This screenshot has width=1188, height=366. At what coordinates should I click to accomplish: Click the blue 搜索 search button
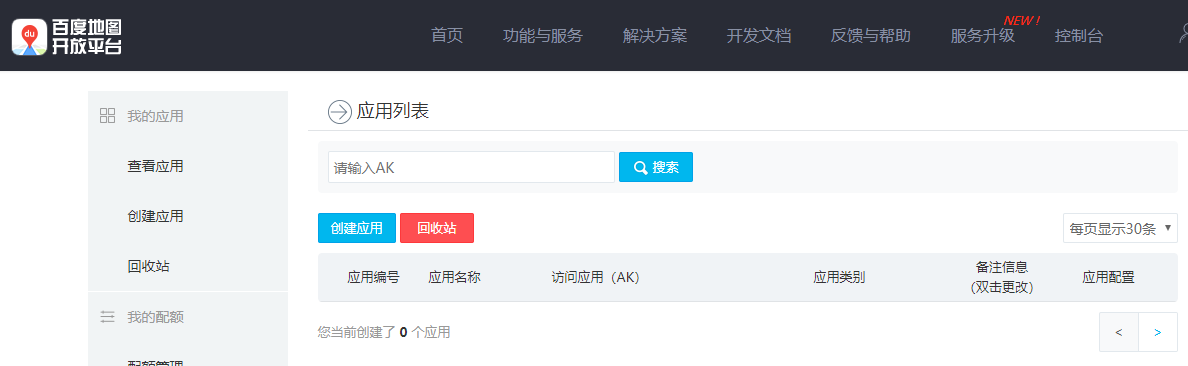656,167
